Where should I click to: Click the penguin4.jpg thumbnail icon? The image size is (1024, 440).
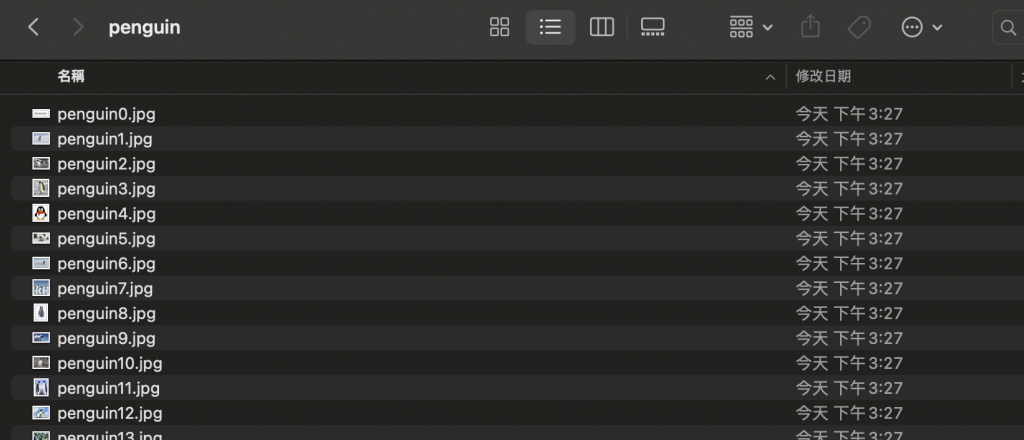pyautogui.click(x=41, y=213)
